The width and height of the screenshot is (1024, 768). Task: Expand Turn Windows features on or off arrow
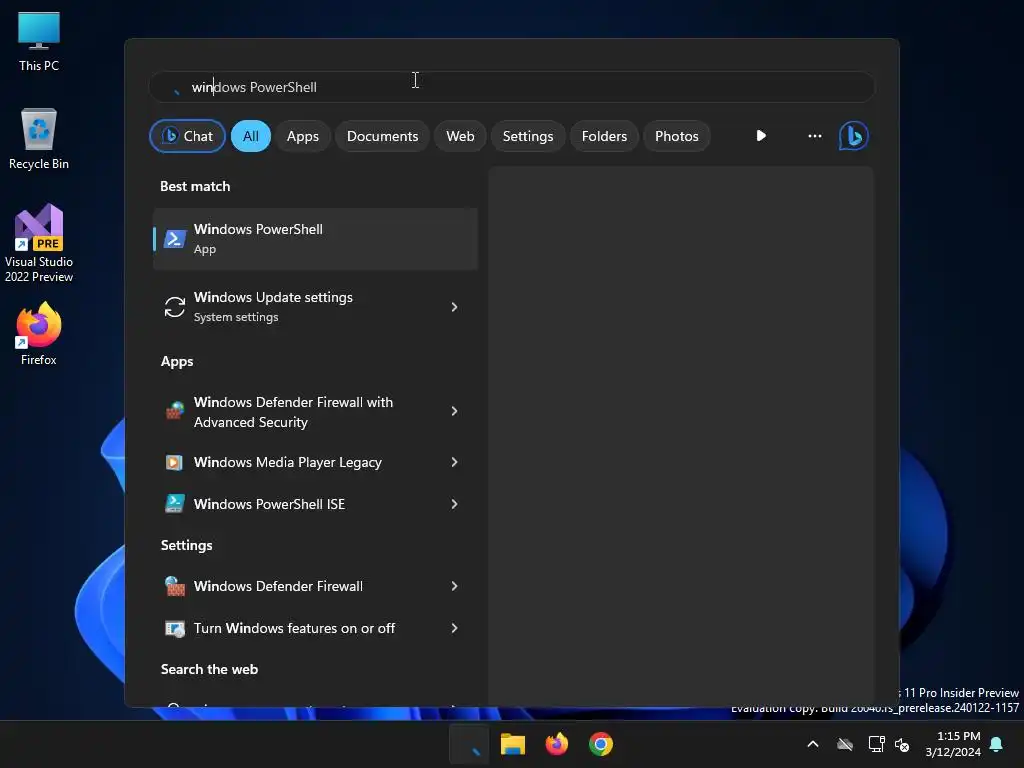coord(454,628)
